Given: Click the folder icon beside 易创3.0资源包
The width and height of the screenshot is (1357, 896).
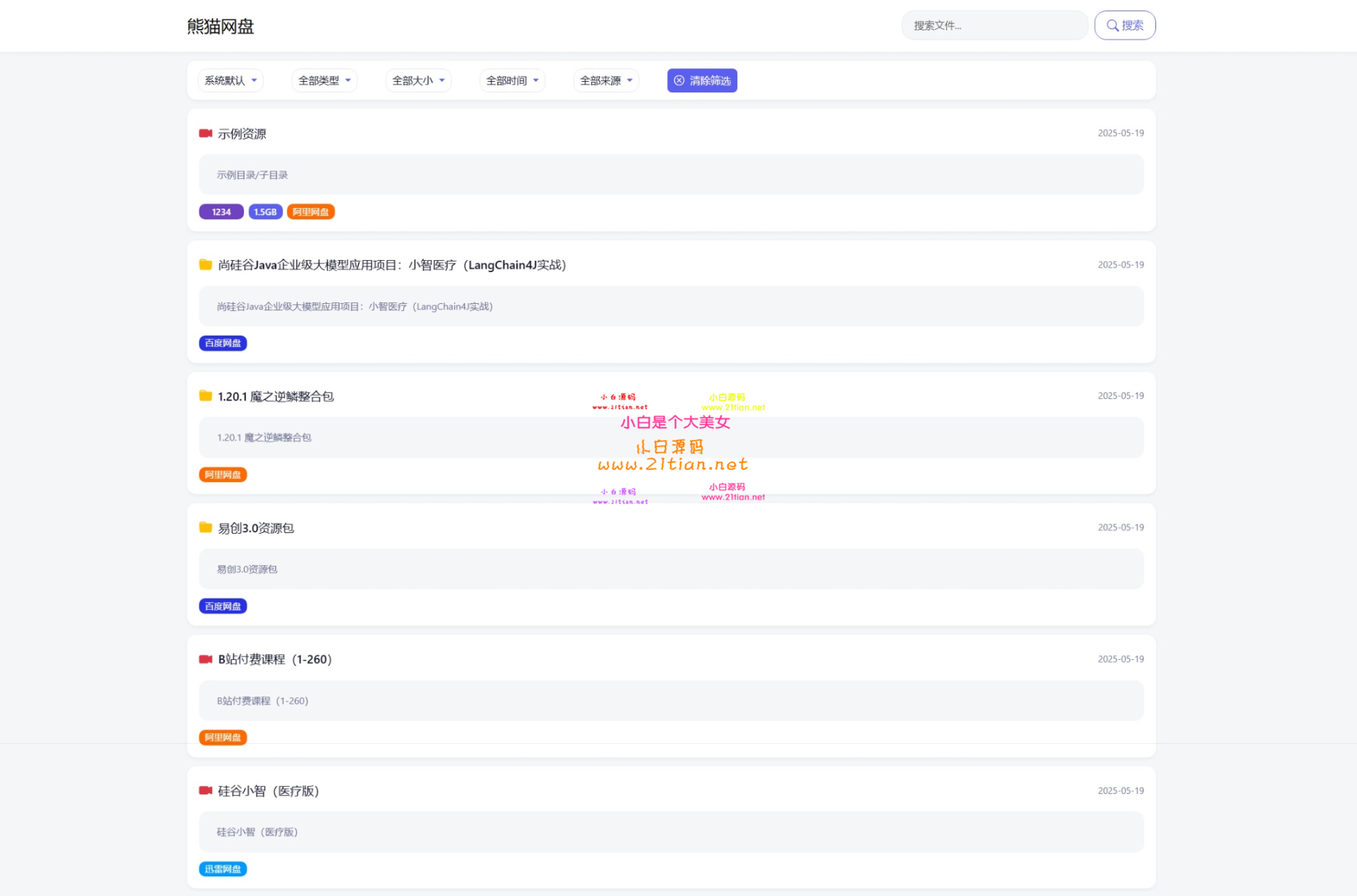Looking at the screenshot, I should [205, 527].
